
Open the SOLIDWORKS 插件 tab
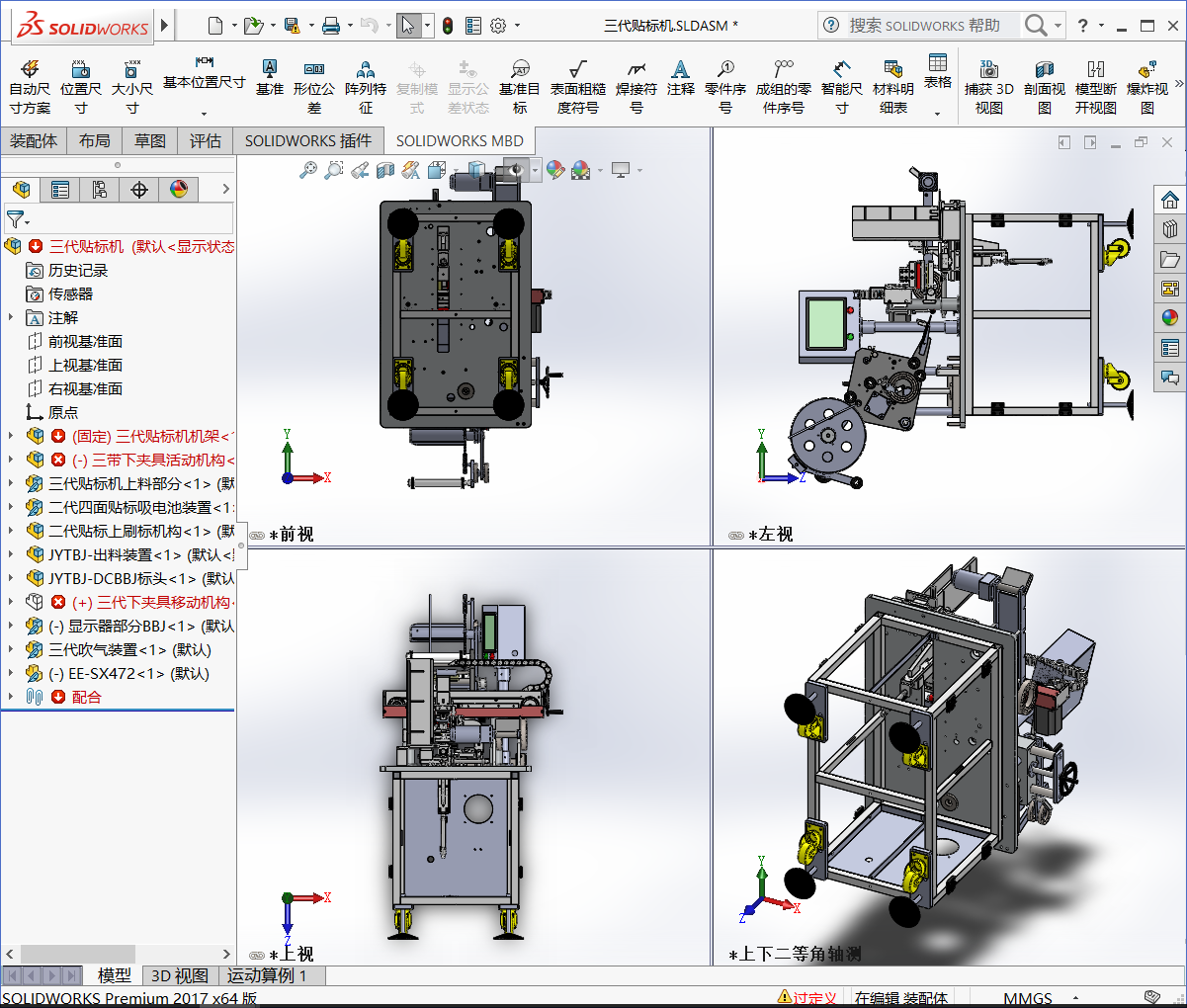[x=308, y=140]
